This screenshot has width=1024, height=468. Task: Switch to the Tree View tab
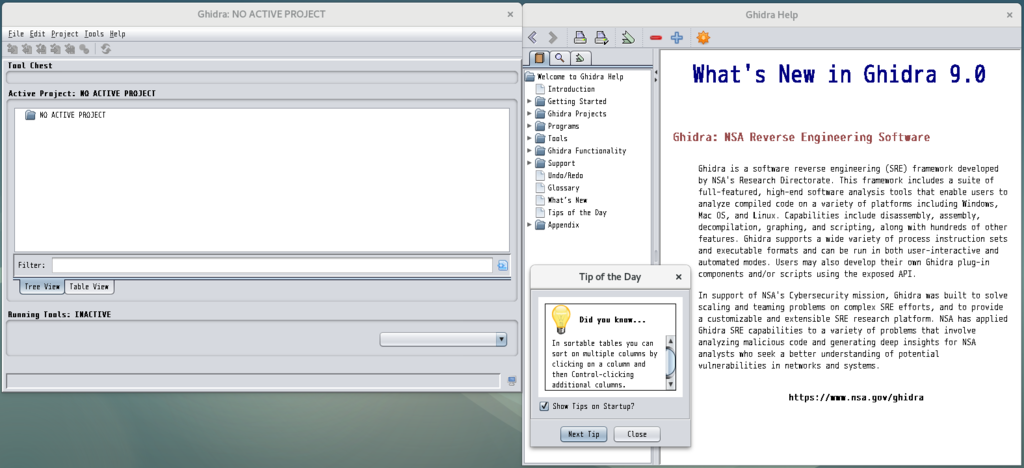[42, 287]
